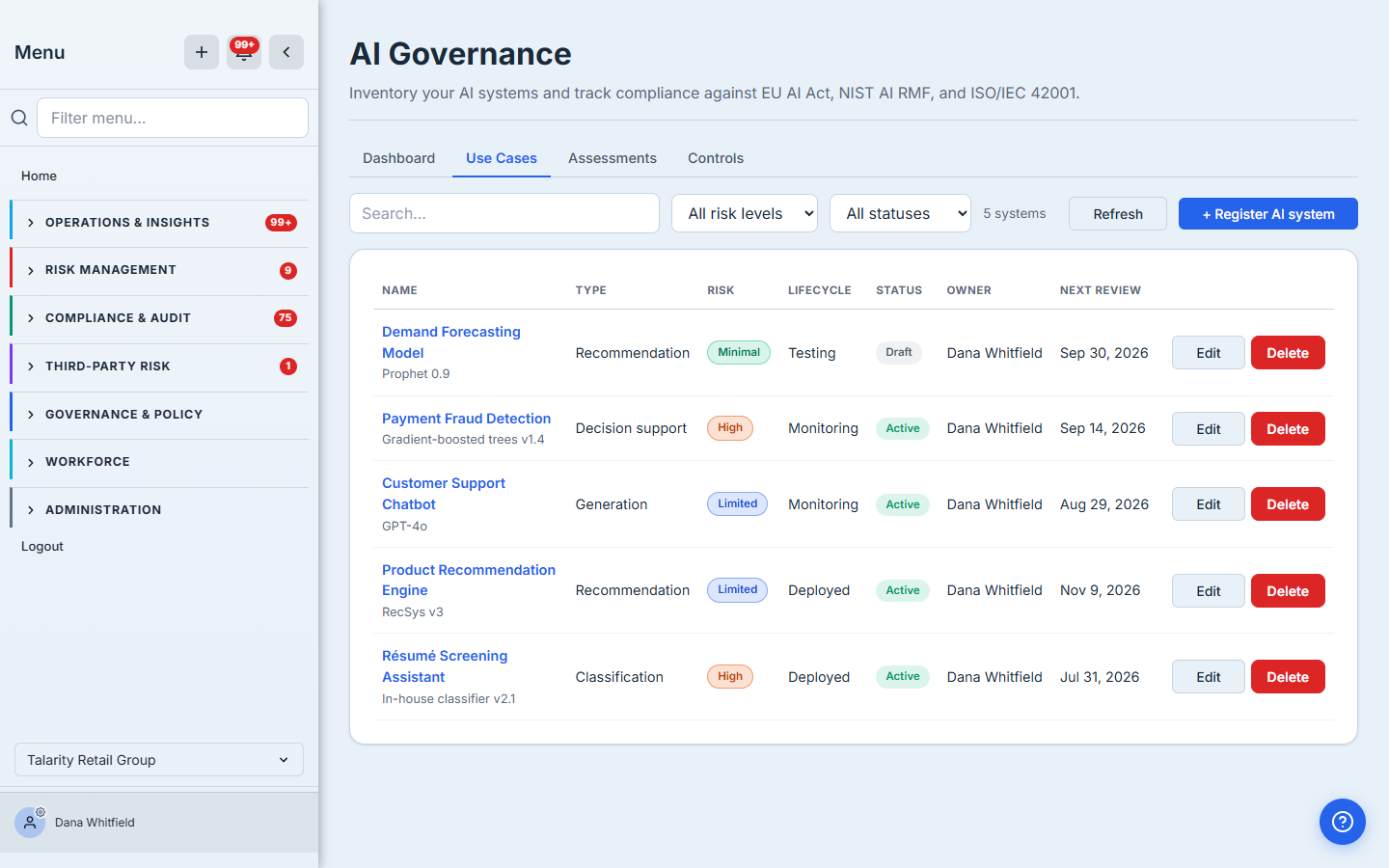The width and height of the screenshot is (1389, 868).
Task: Expand the Risk Management section
Action: [x=159, y=270]
